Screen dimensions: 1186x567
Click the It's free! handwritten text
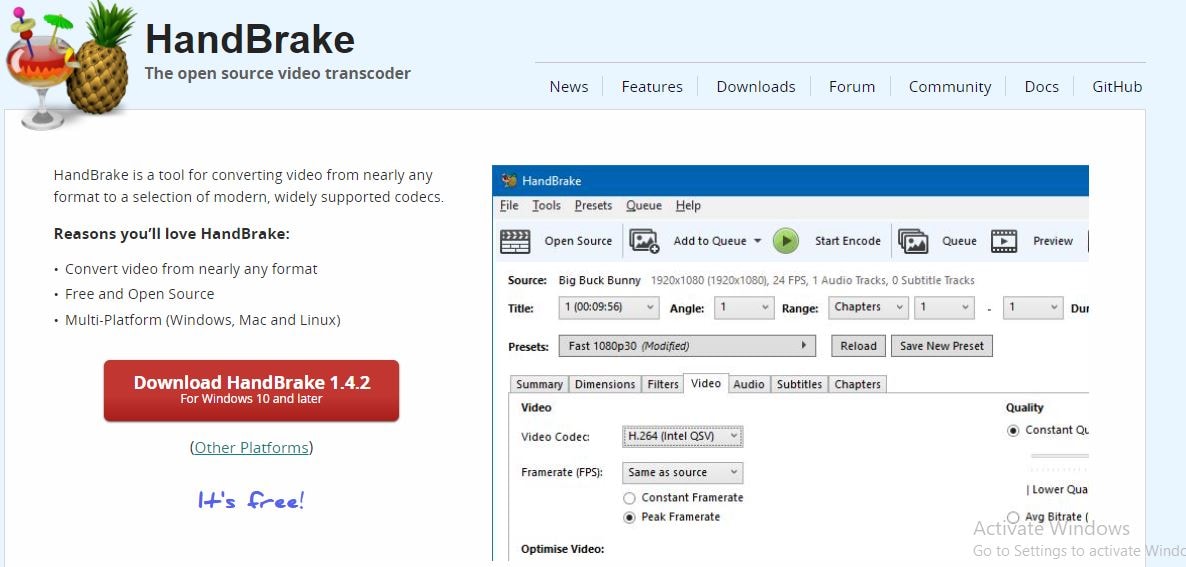251,500
